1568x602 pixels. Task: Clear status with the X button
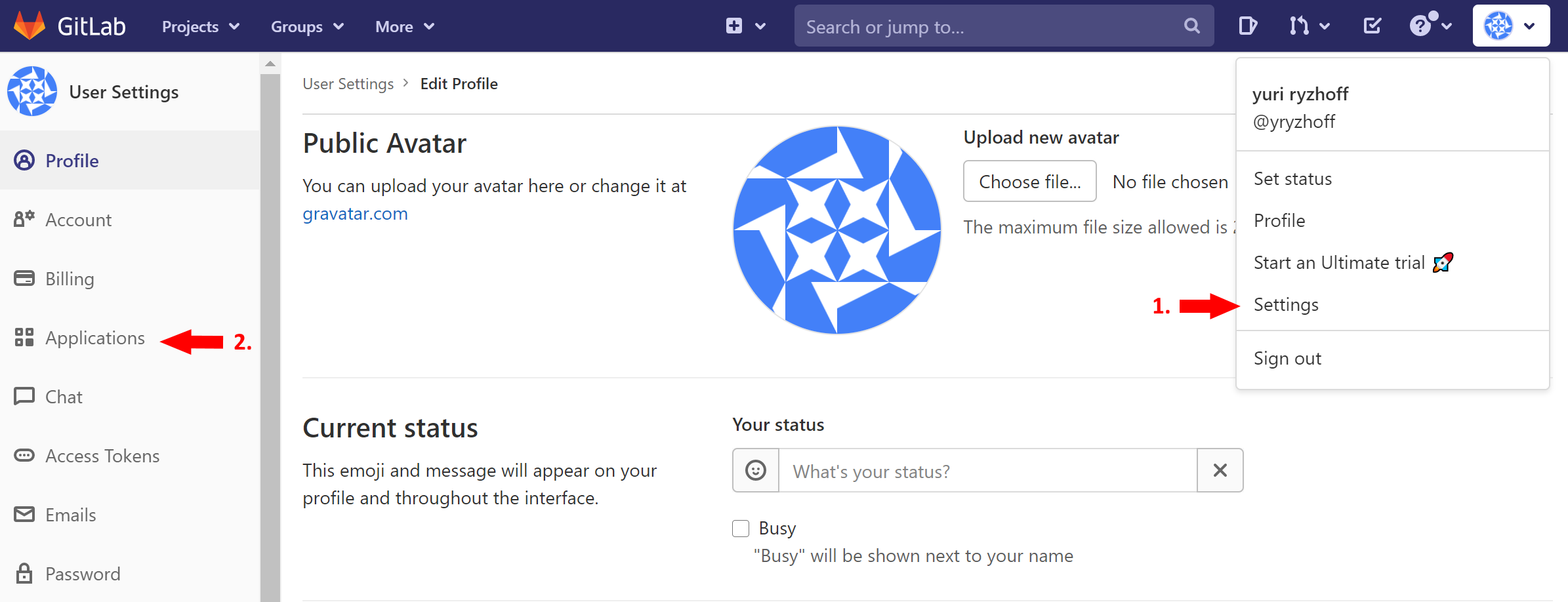tap(1220, 470)
